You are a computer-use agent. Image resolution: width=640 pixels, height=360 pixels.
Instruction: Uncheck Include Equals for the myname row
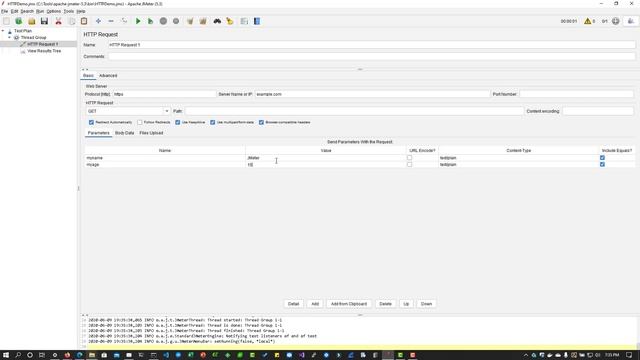pos(602,158)
